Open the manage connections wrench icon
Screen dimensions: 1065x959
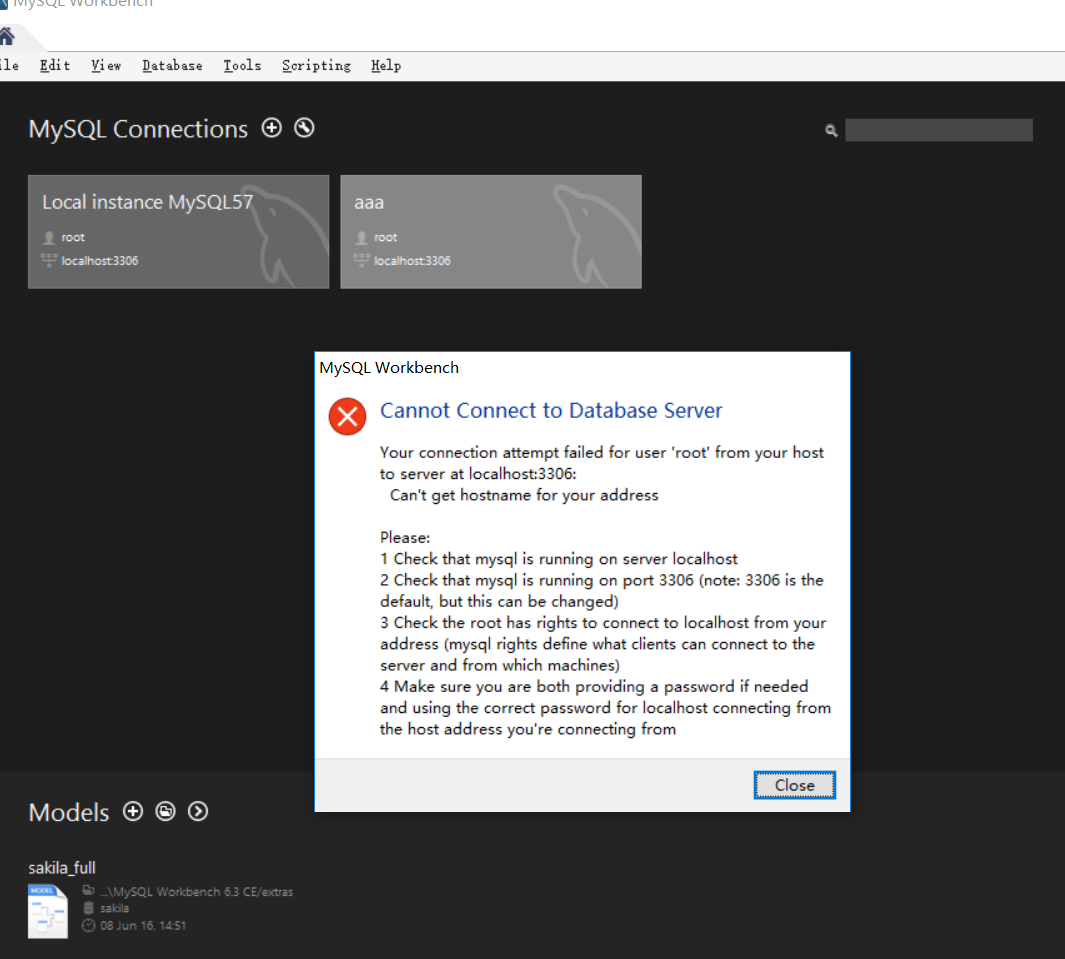point(304,128)
